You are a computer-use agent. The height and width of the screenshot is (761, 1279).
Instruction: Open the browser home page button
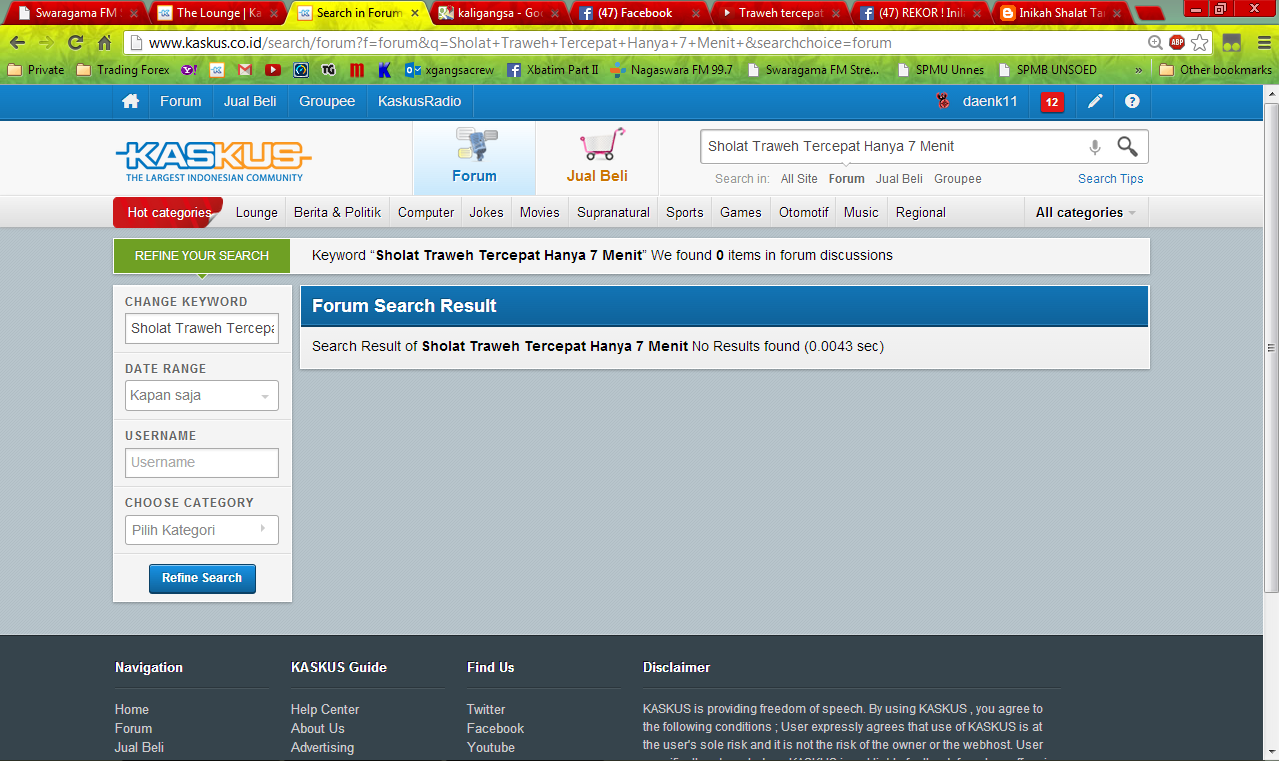pyautogui.click(x=104, y=43)
